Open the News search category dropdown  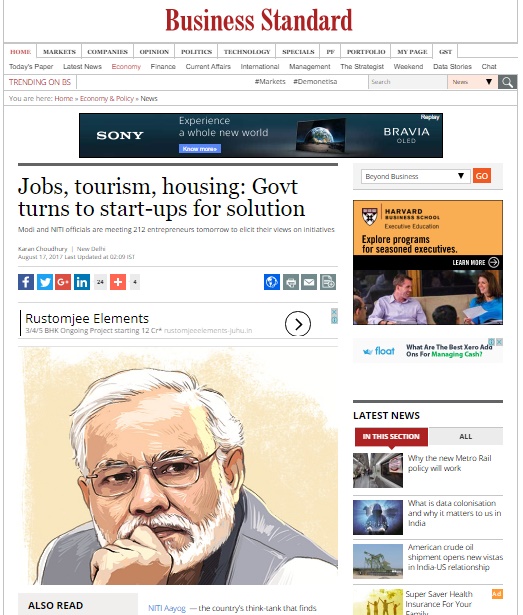pyautogui.click(x=472, y=82)
